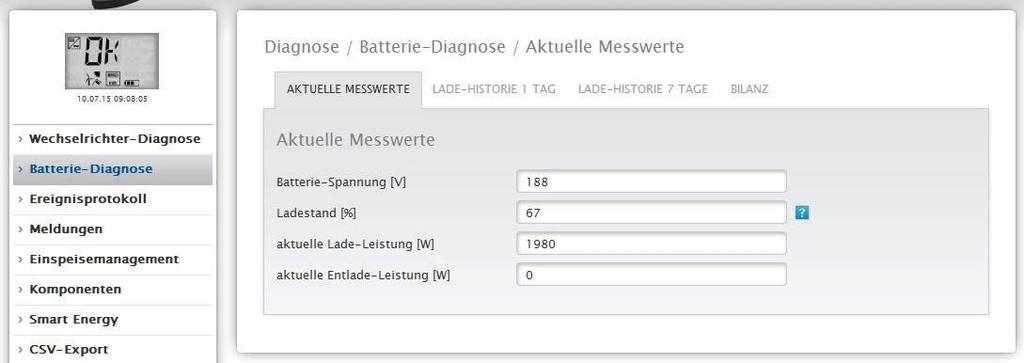
Task: Click the date and time under the display
Action: (112, 99)
